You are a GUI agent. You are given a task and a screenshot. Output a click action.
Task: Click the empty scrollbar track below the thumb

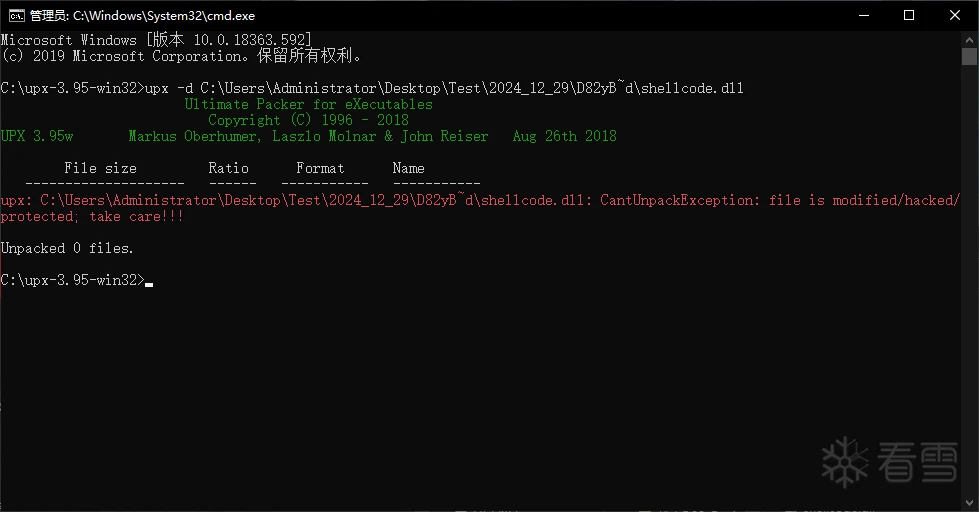(969, 281)
